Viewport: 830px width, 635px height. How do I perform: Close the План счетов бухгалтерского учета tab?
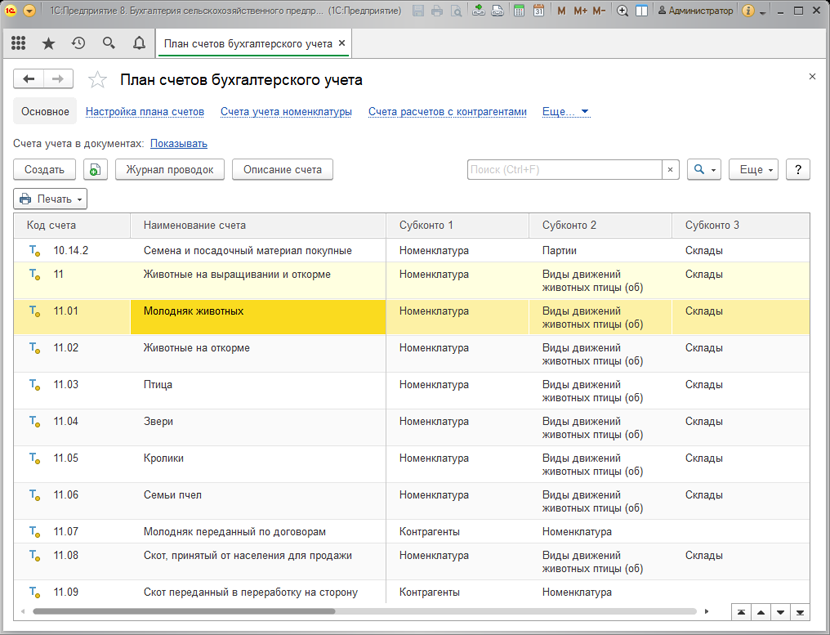(x=342, y=43)
